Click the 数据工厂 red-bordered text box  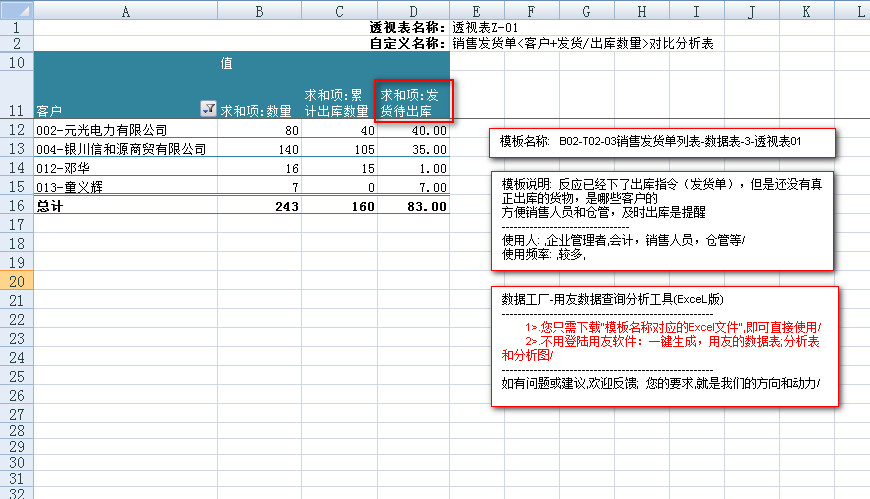tap(664, 346)
